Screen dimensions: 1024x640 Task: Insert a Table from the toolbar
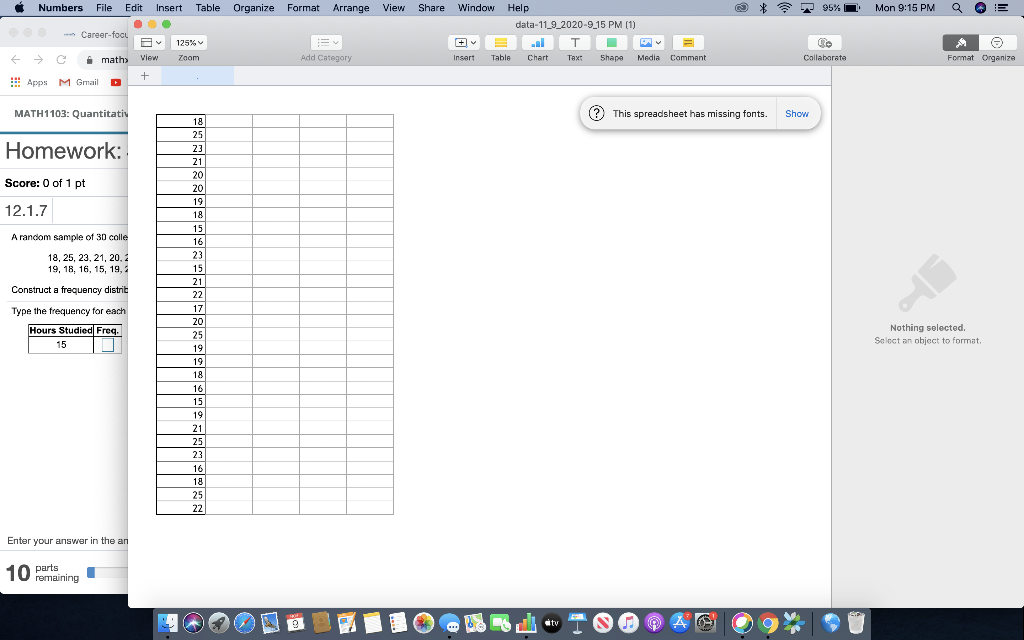(x=500, y=42)
